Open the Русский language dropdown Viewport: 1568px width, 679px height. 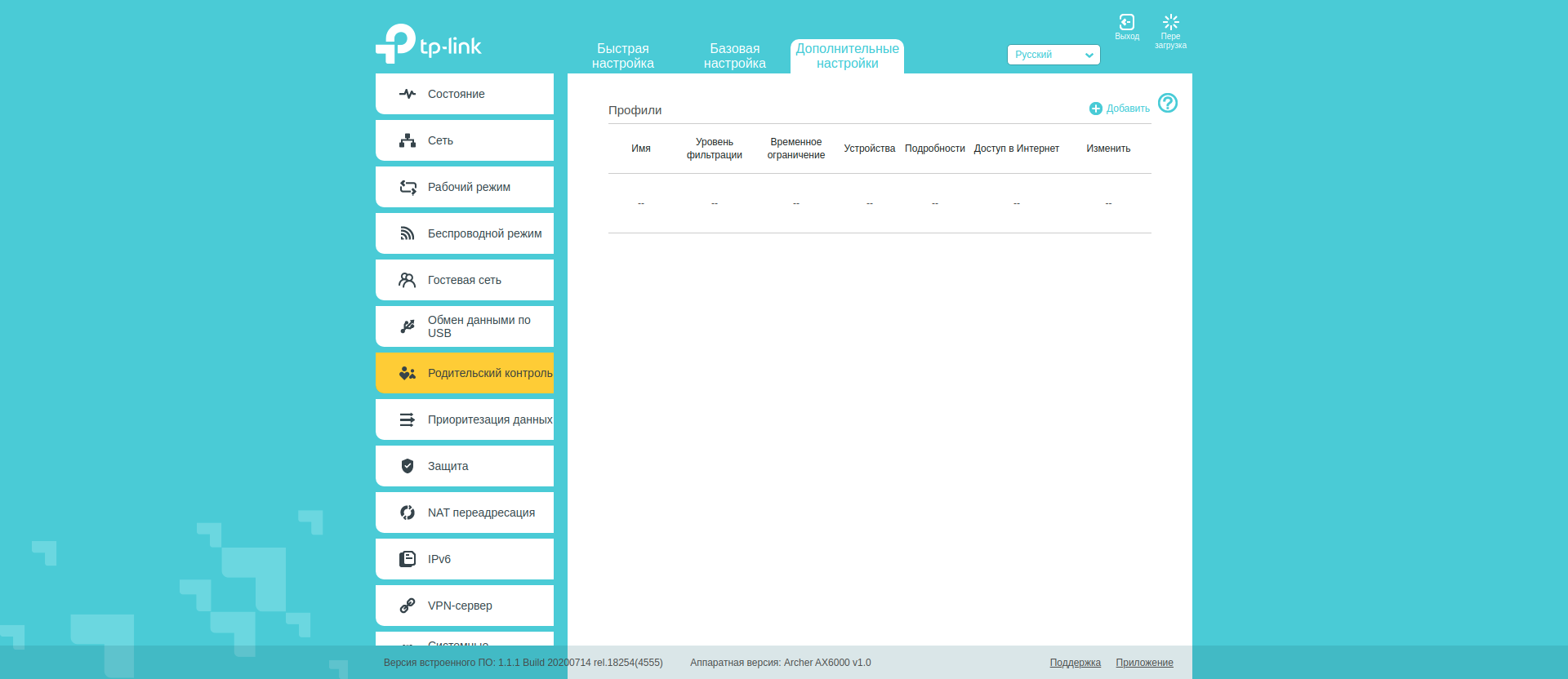pyautogui.click(x=1053, y=55)
